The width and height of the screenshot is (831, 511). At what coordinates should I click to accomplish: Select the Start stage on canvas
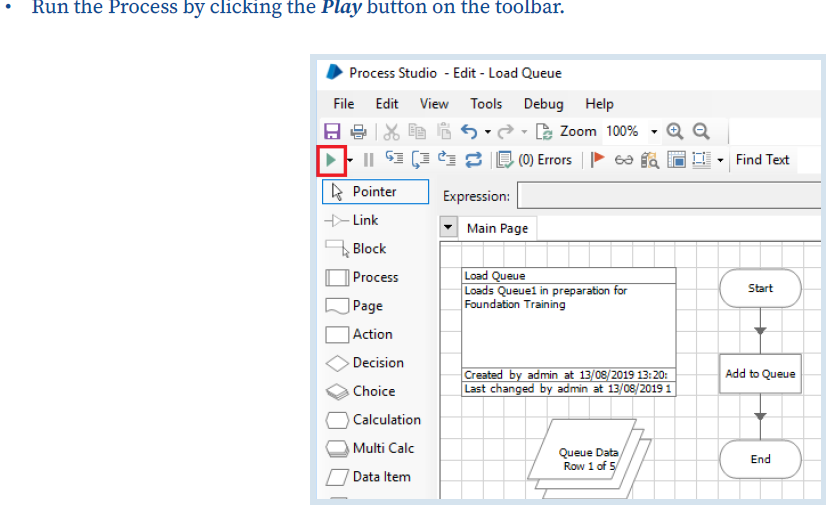click(760, 288)
